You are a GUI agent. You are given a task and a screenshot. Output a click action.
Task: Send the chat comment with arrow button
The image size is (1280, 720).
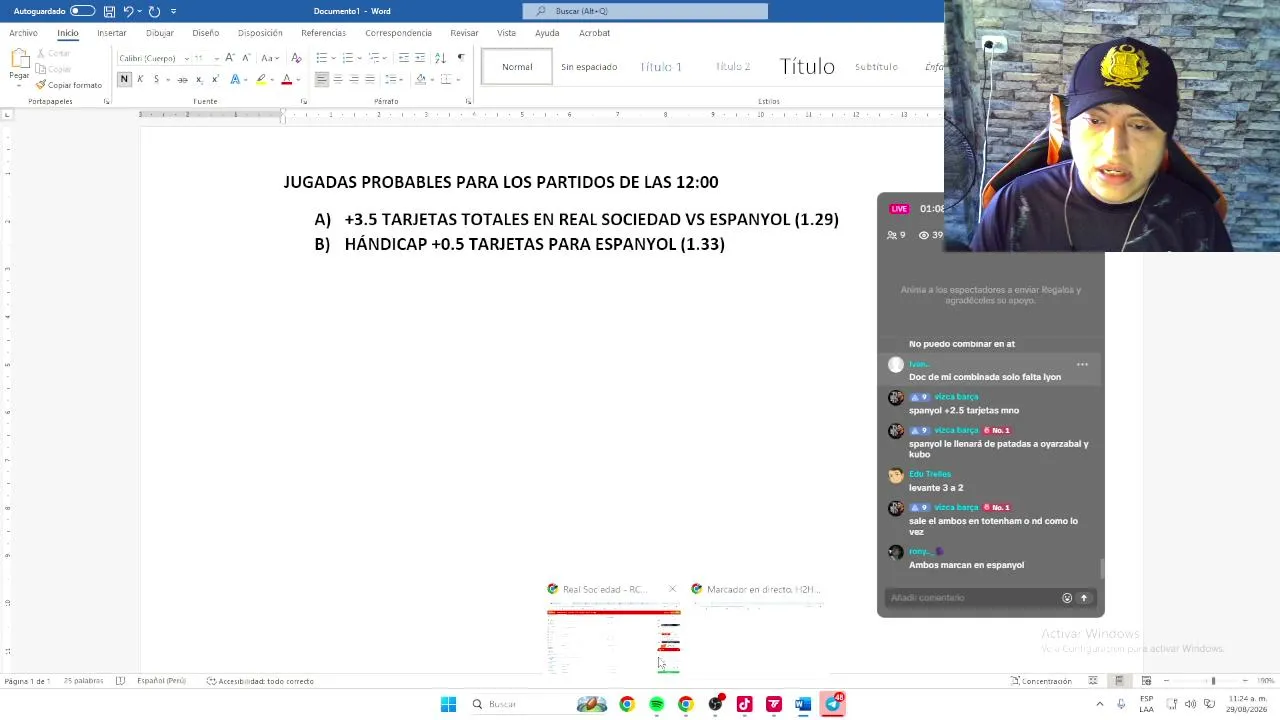[1083, 598]
